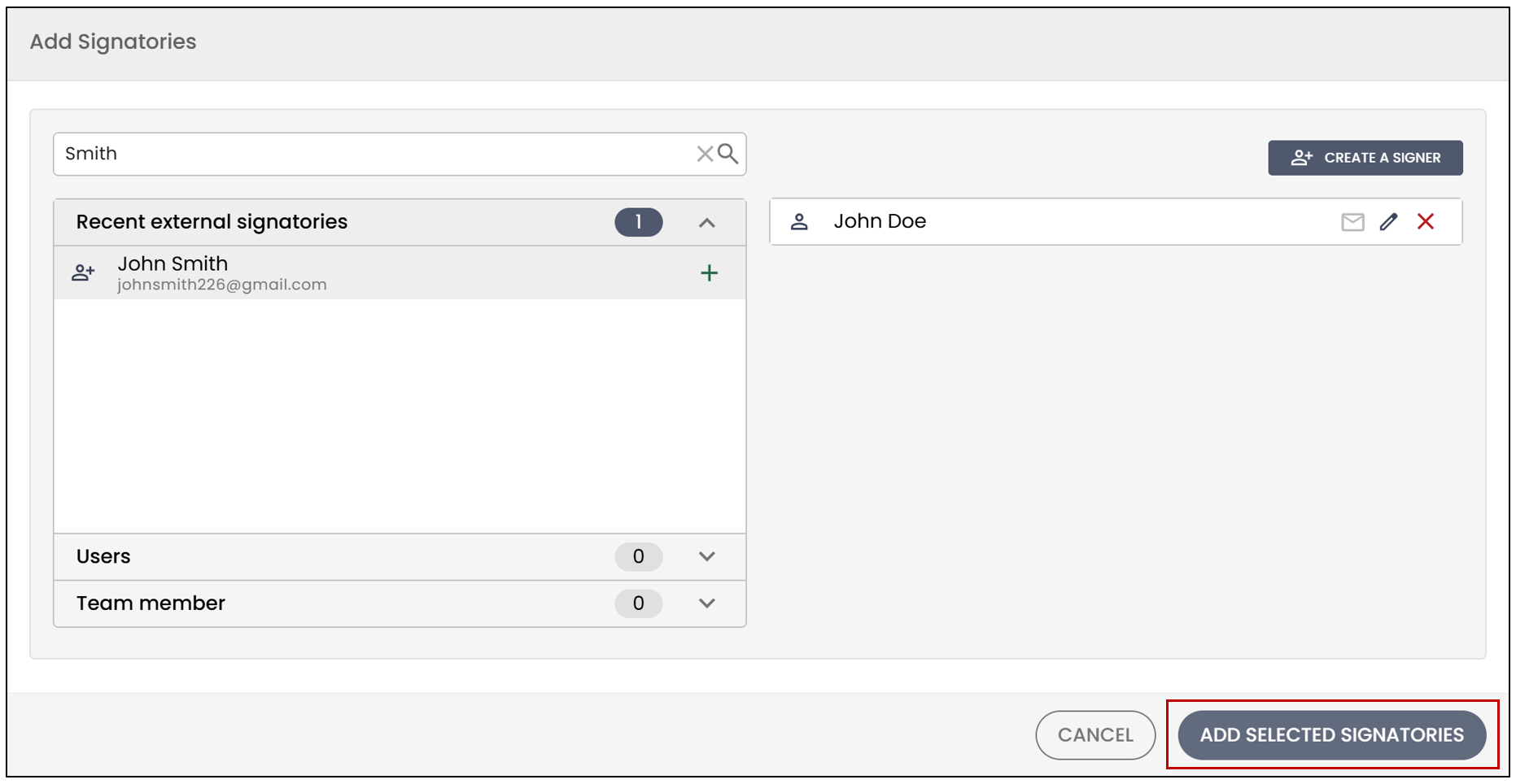
Task: Click the envelope icon for John Doe
Action: tap(1352, 222)
